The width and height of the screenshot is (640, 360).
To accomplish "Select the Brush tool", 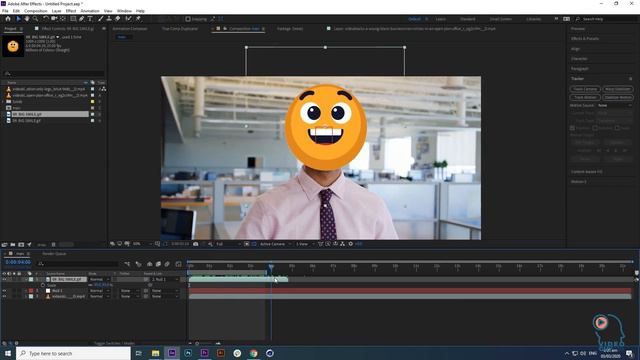I will click(x=100, y=19).
